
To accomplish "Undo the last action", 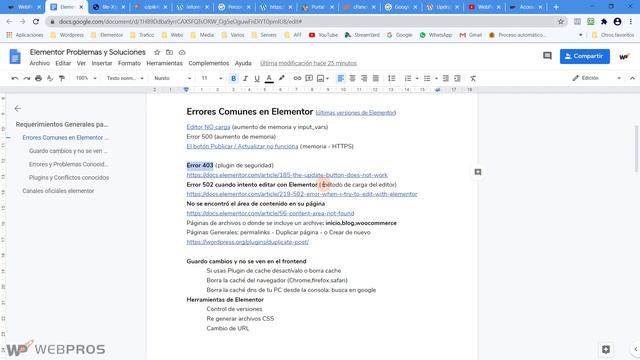I will point(15,78).
